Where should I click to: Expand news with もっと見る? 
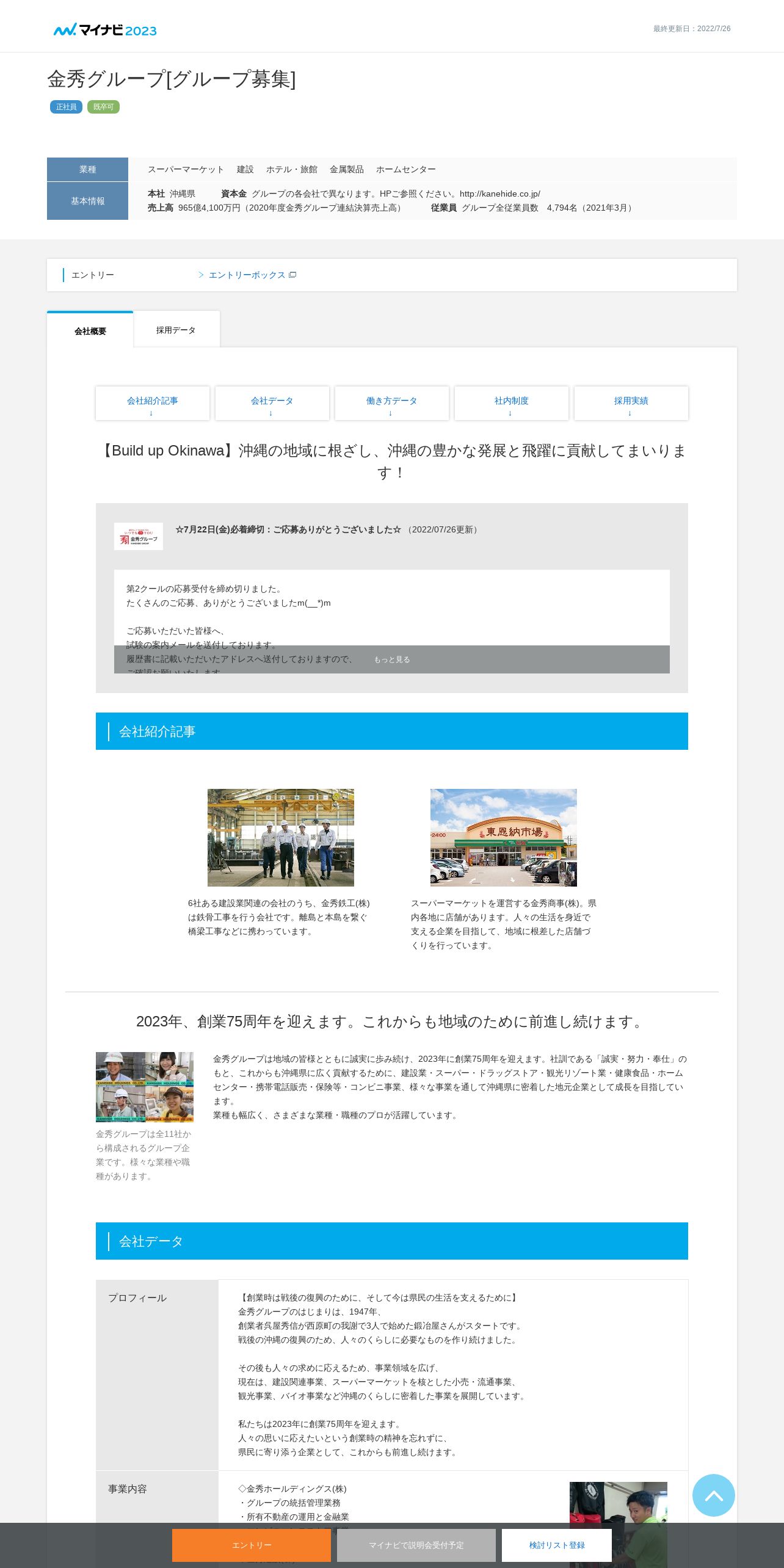392,659
